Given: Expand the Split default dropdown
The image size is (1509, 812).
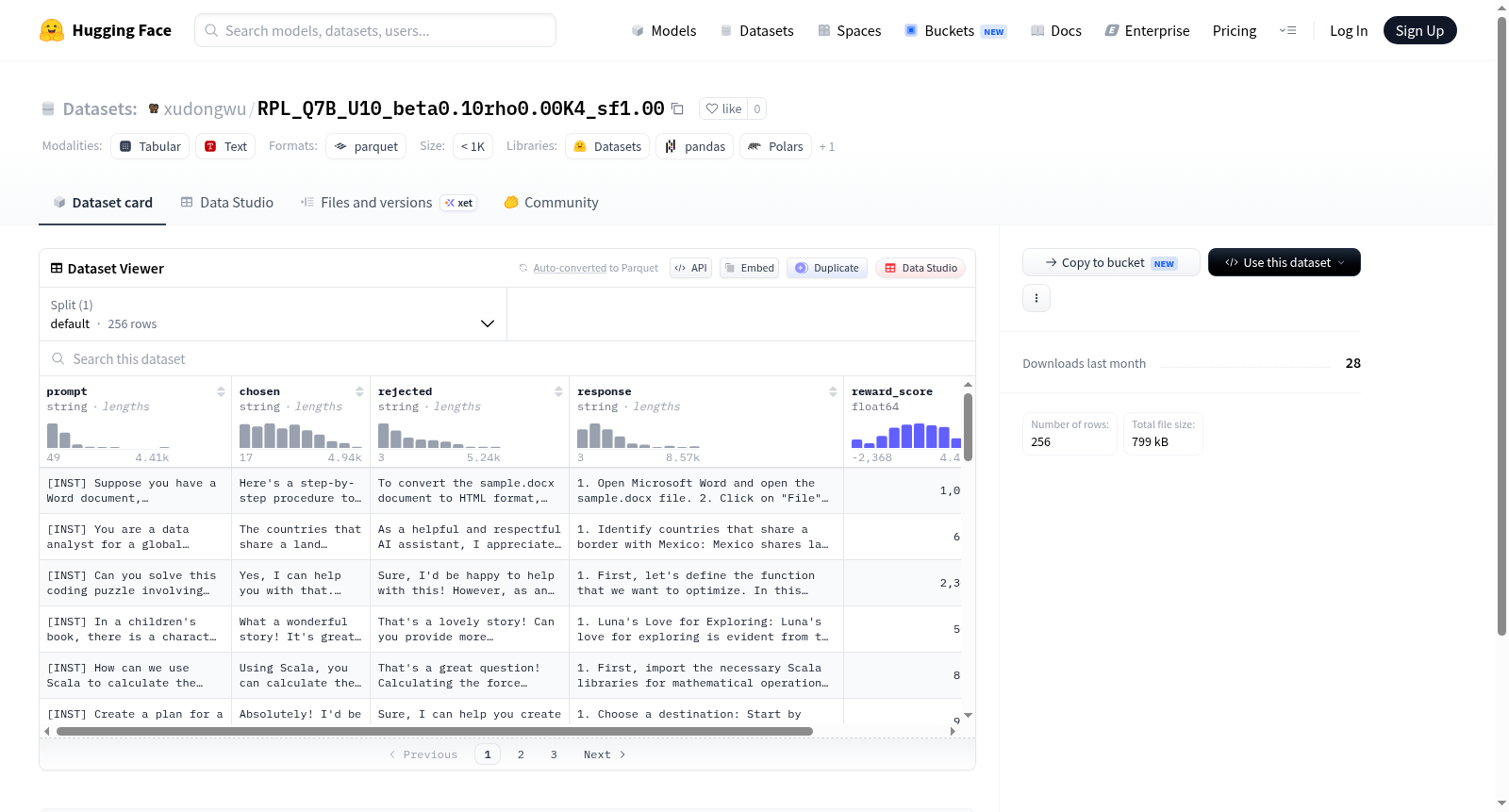Looking at the screenshot, I should pyautogui.click(x=273, y=314).
